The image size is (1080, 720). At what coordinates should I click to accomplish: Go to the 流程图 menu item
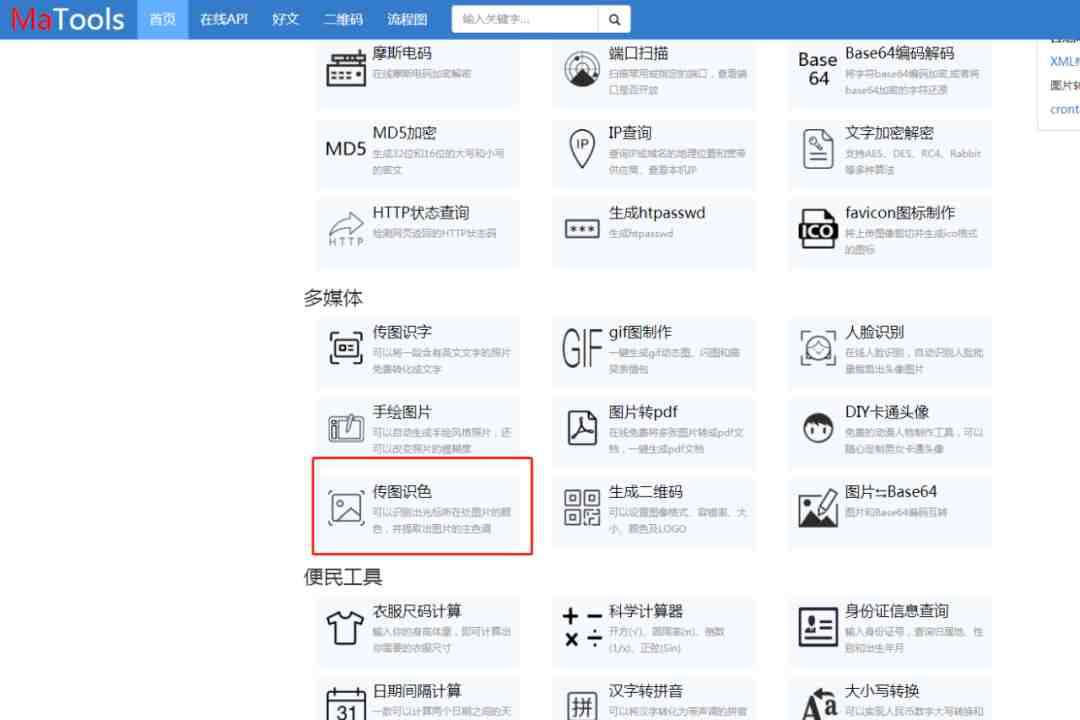coord(407,19)
